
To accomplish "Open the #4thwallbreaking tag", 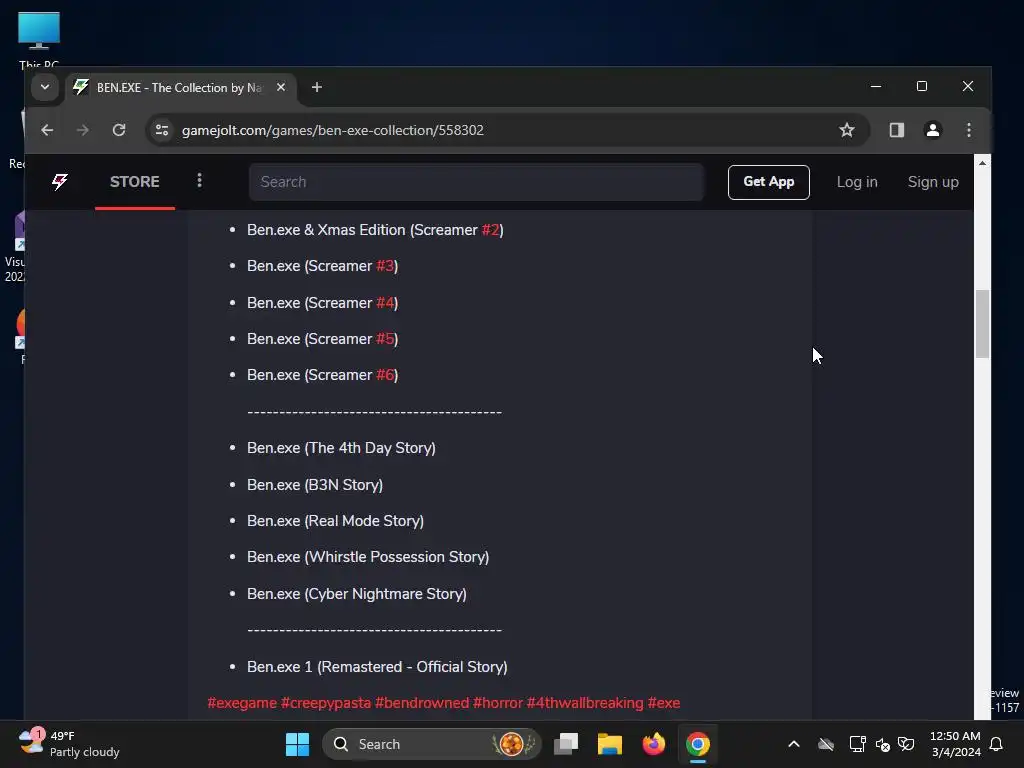I will coord(584,703).
